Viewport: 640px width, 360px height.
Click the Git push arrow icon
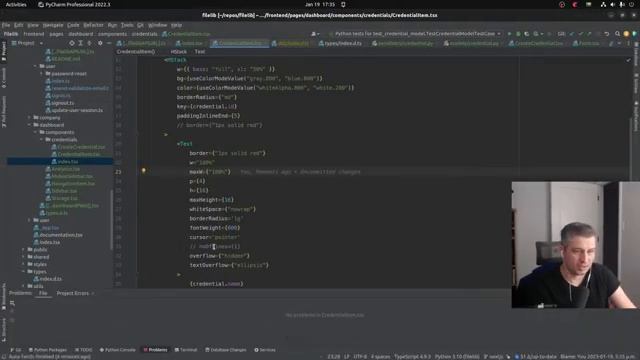(x=589, y=34)
